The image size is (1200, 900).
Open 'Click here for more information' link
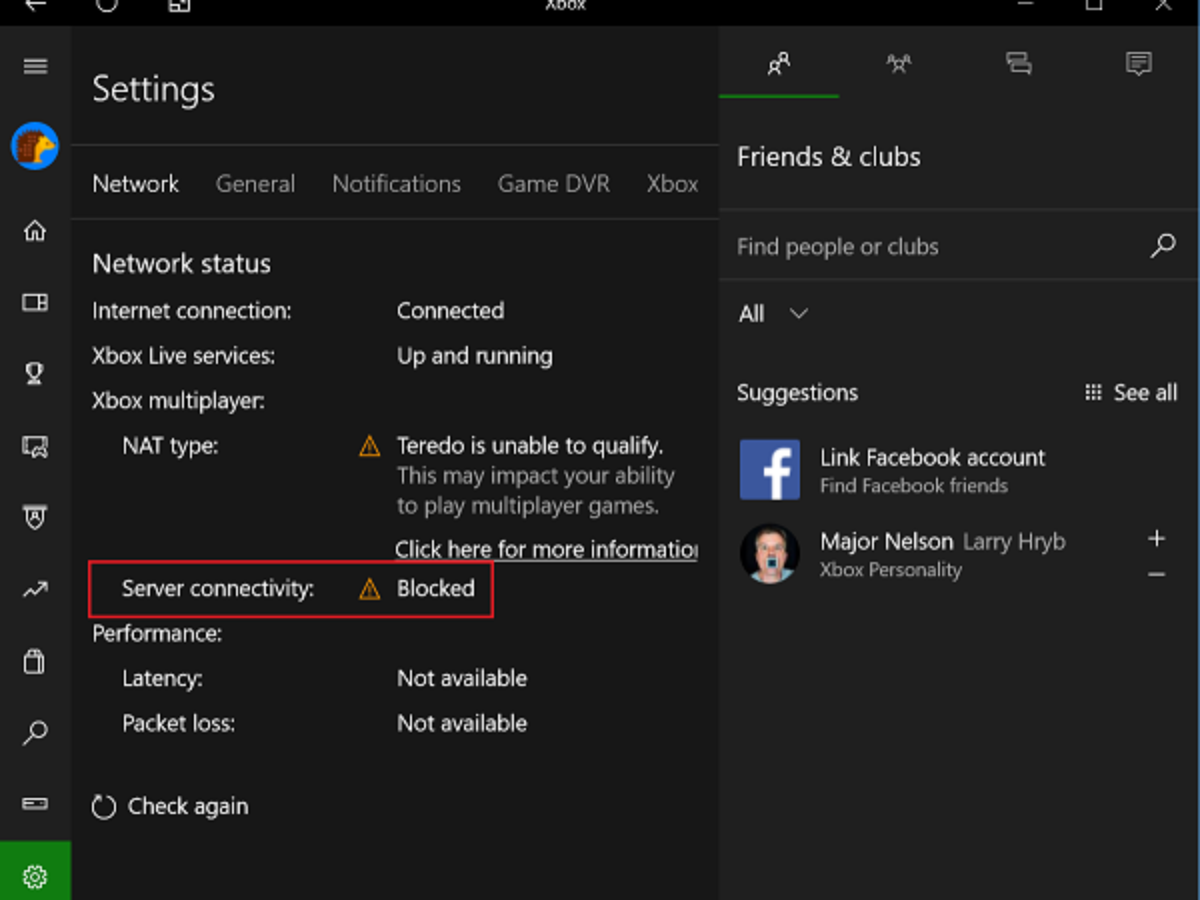[x=545, y=549]
